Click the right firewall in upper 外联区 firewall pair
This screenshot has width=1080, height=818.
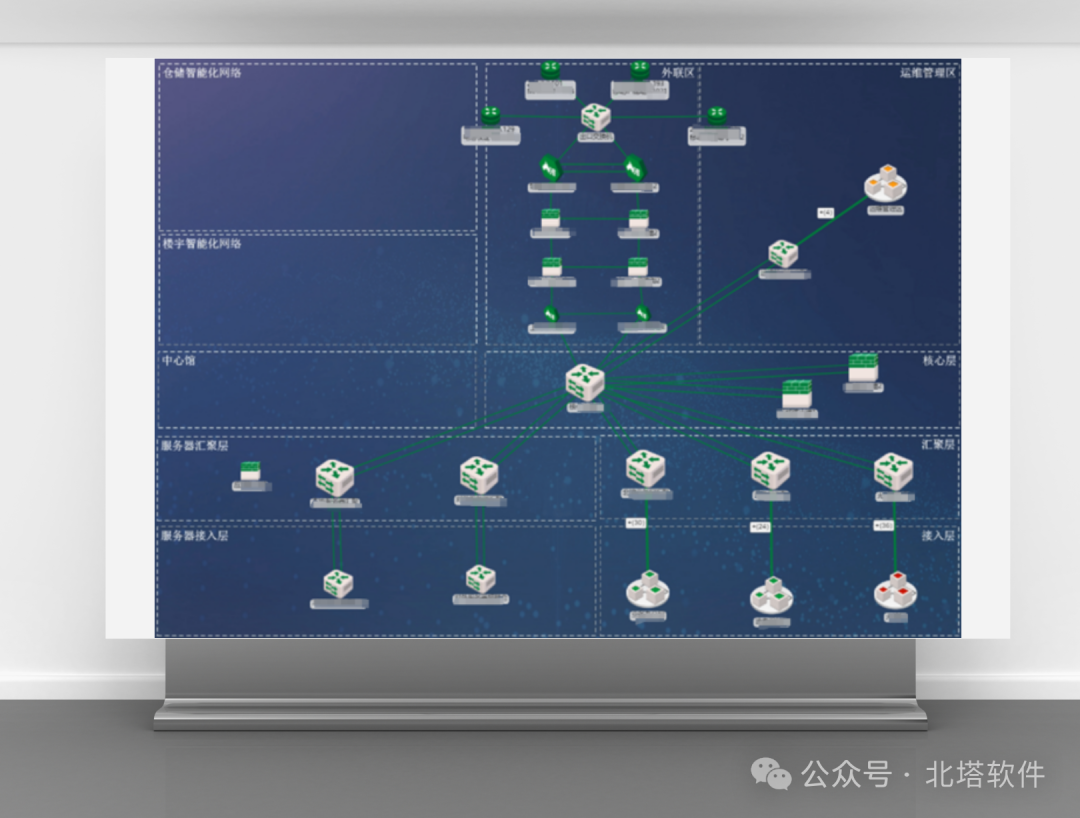(x=639, y=220)
